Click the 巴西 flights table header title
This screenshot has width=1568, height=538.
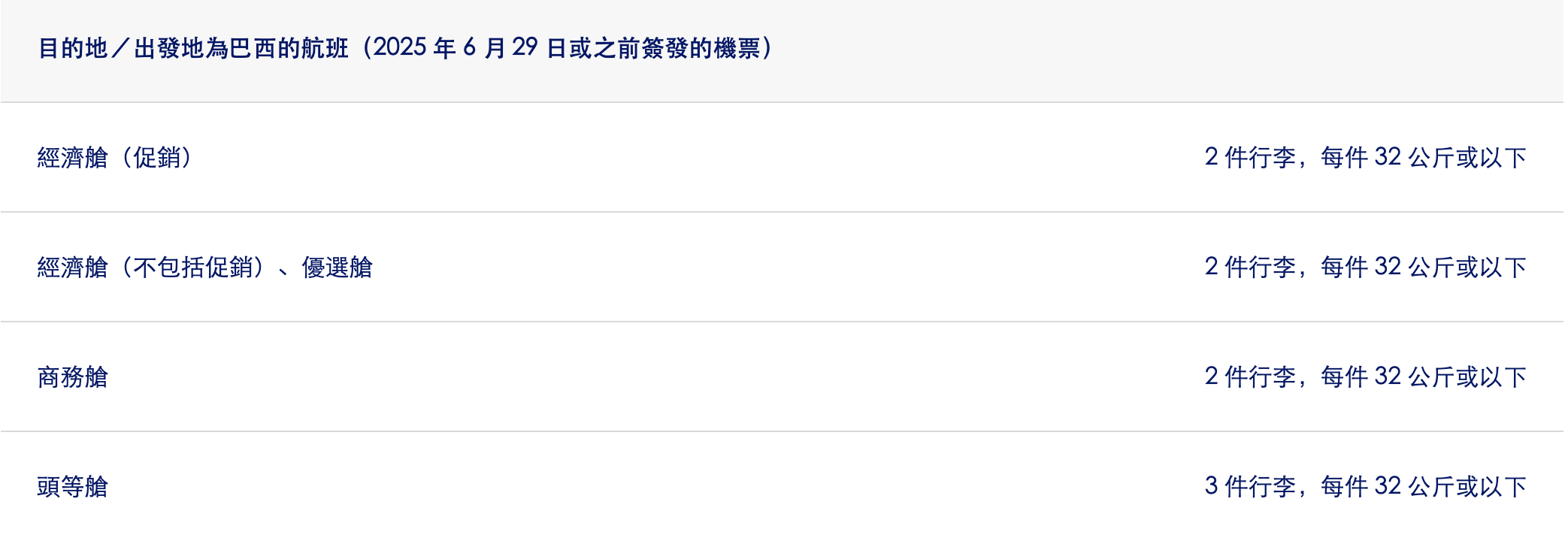[x=406, y=48]
